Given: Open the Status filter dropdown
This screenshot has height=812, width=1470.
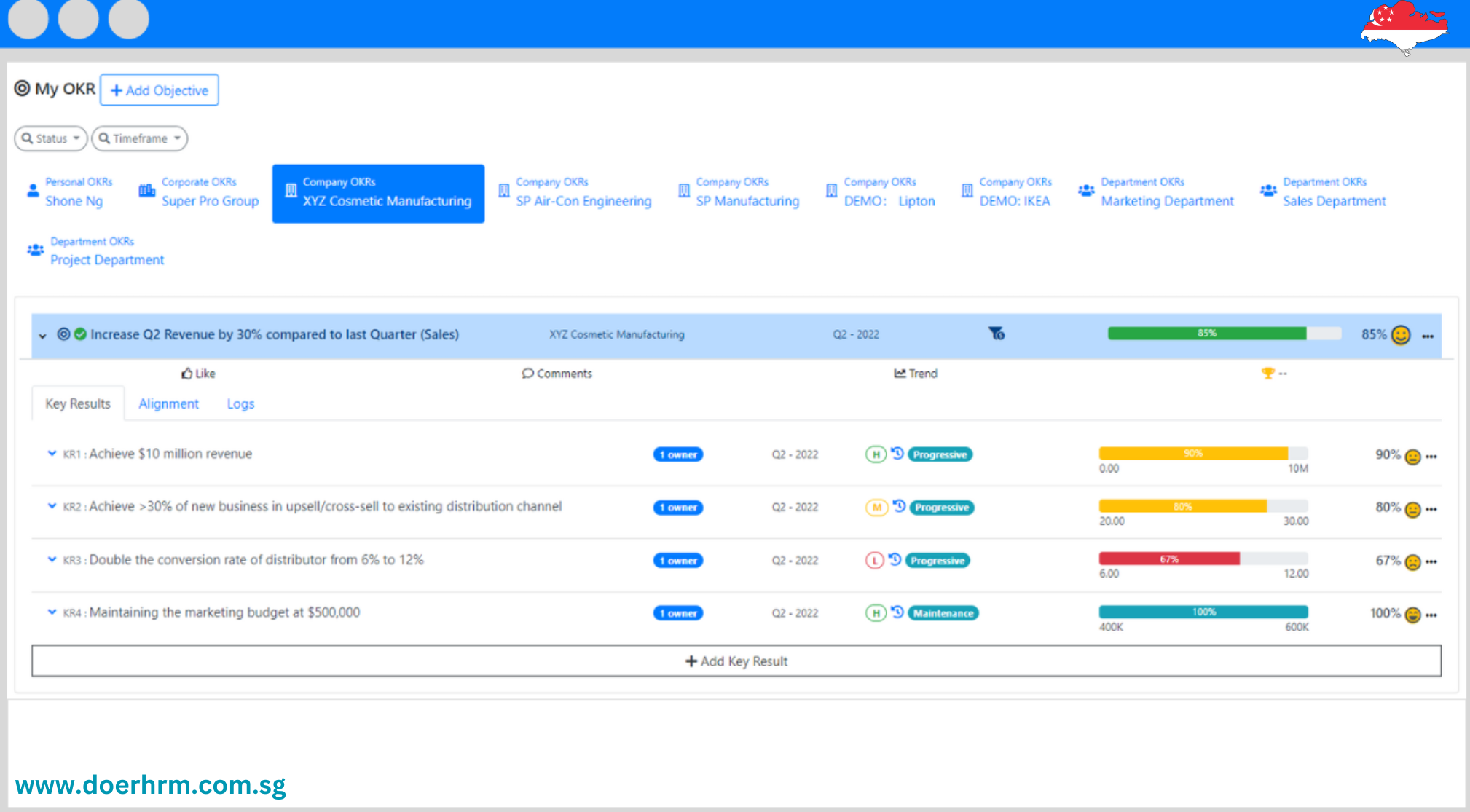Looking at the screenshot, I should [x=50, y=138].
